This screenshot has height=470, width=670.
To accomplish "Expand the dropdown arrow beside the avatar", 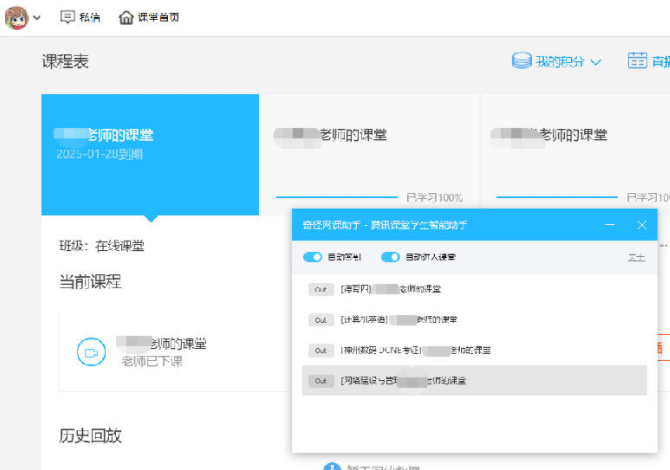I will 37,18.
